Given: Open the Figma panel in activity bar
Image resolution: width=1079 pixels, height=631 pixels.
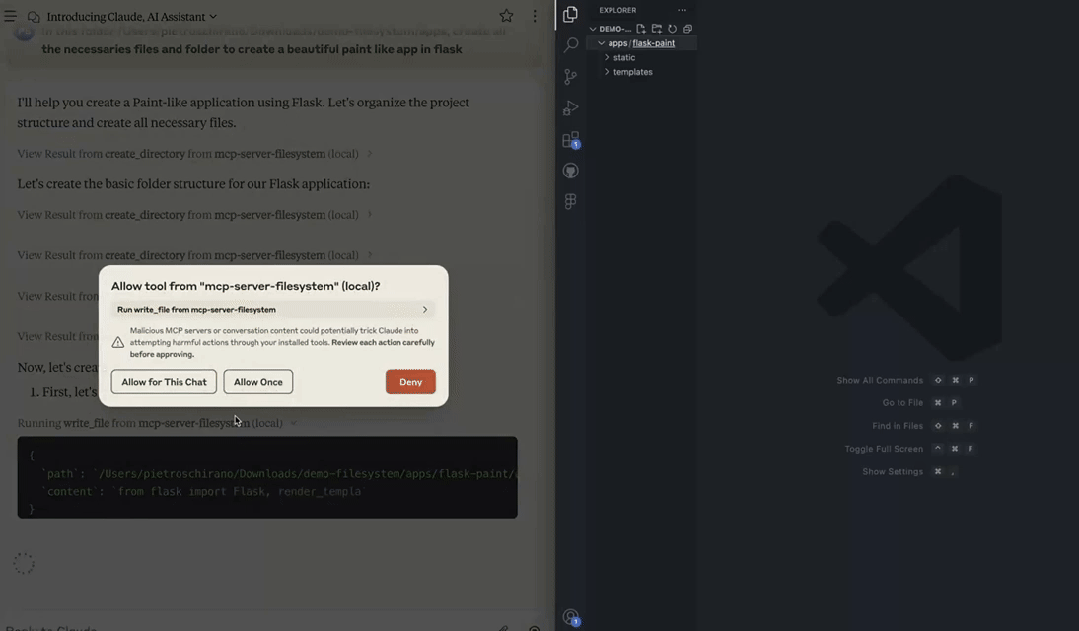Looking at the screenshot, I should pos(570,201).
